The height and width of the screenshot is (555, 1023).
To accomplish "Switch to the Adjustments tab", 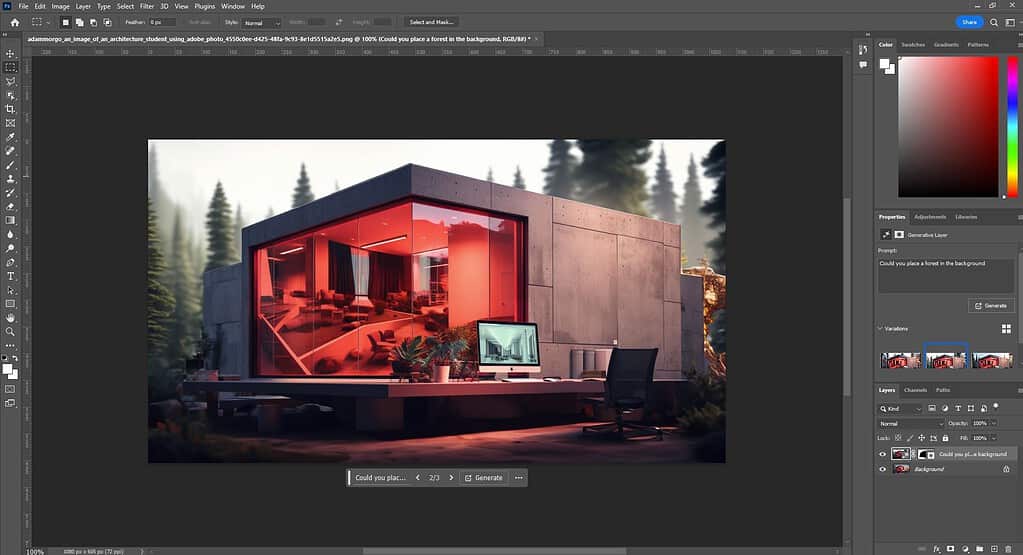I will [930, 217].
